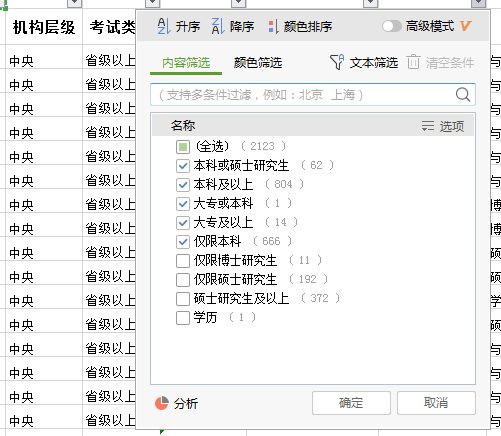The image size is (501, 436).
Task: Open the 选项 options dropdown
Action: point(443,126)
